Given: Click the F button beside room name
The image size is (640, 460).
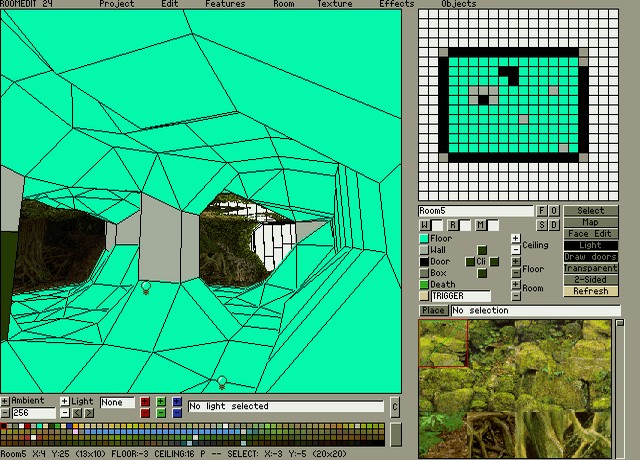Looking at the screenshot, I should [x=543, y=211].
